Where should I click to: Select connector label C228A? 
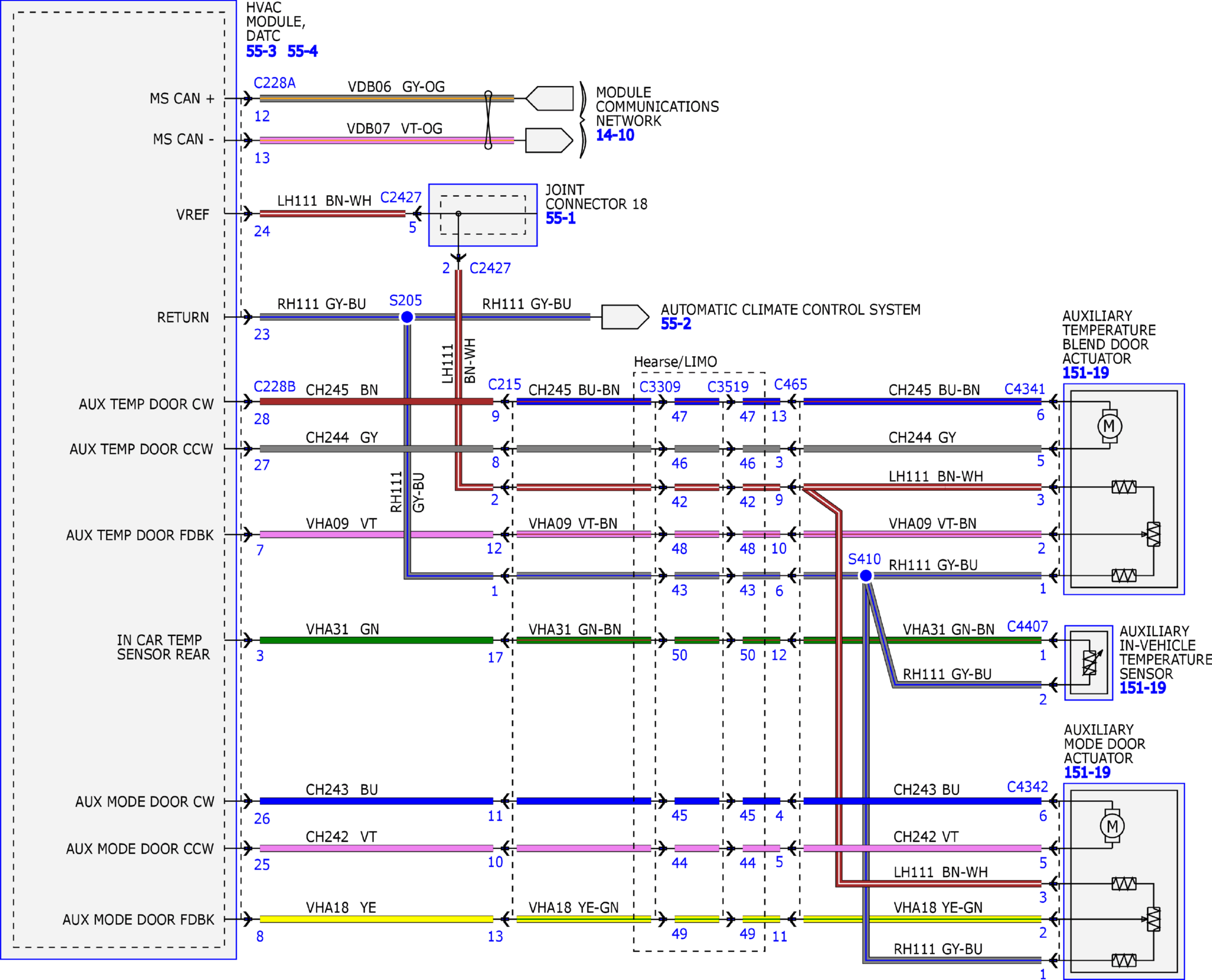pos(274,83)
